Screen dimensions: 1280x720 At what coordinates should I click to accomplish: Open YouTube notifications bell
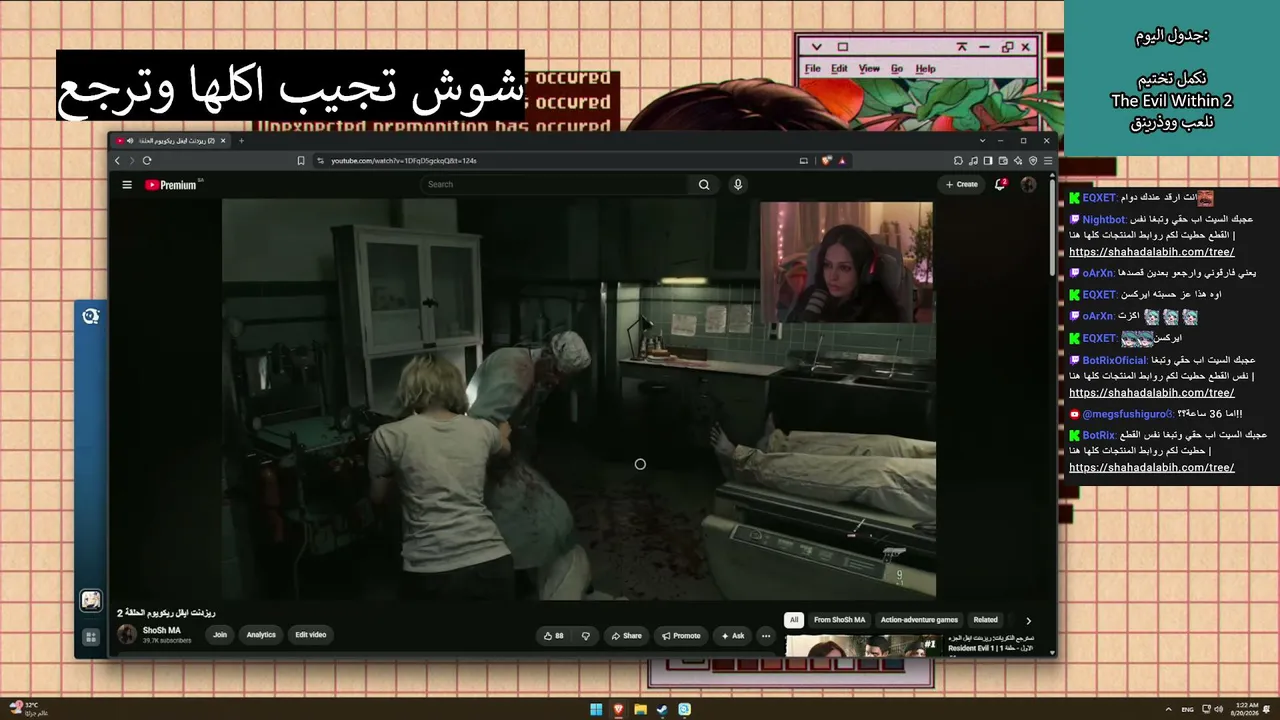click(x=1001, y=185)
